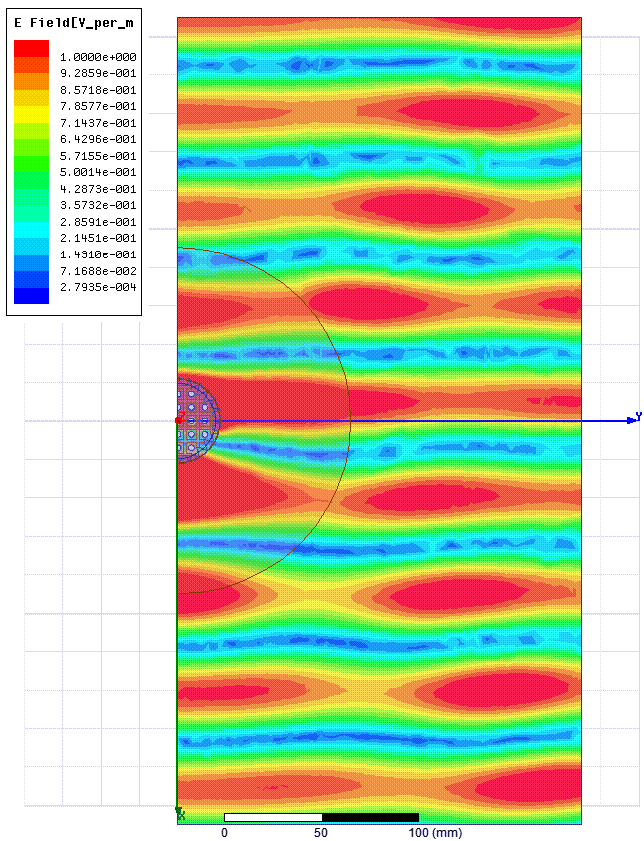Click legend value 1.4910e-001

98,254
